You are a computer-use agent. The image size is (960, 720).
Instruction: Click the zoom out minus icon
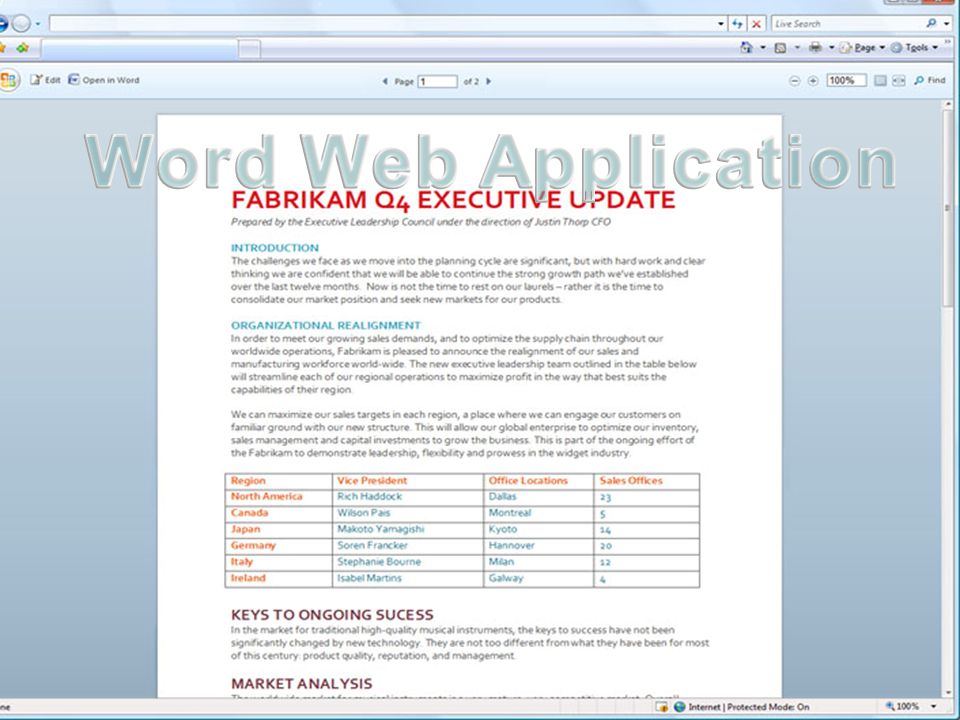point(794,81)
